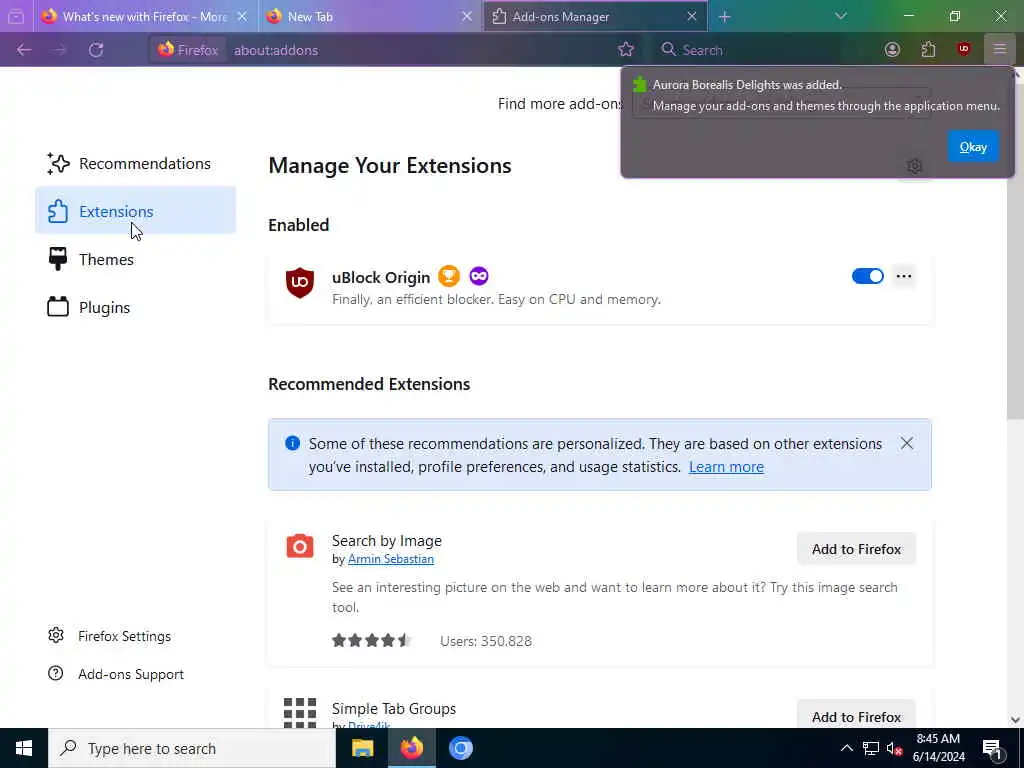Viewport: 1024px width, 768px height.
Task: Click the uBlock Origin private browsing badge
Action: click(x=479, y=276)
